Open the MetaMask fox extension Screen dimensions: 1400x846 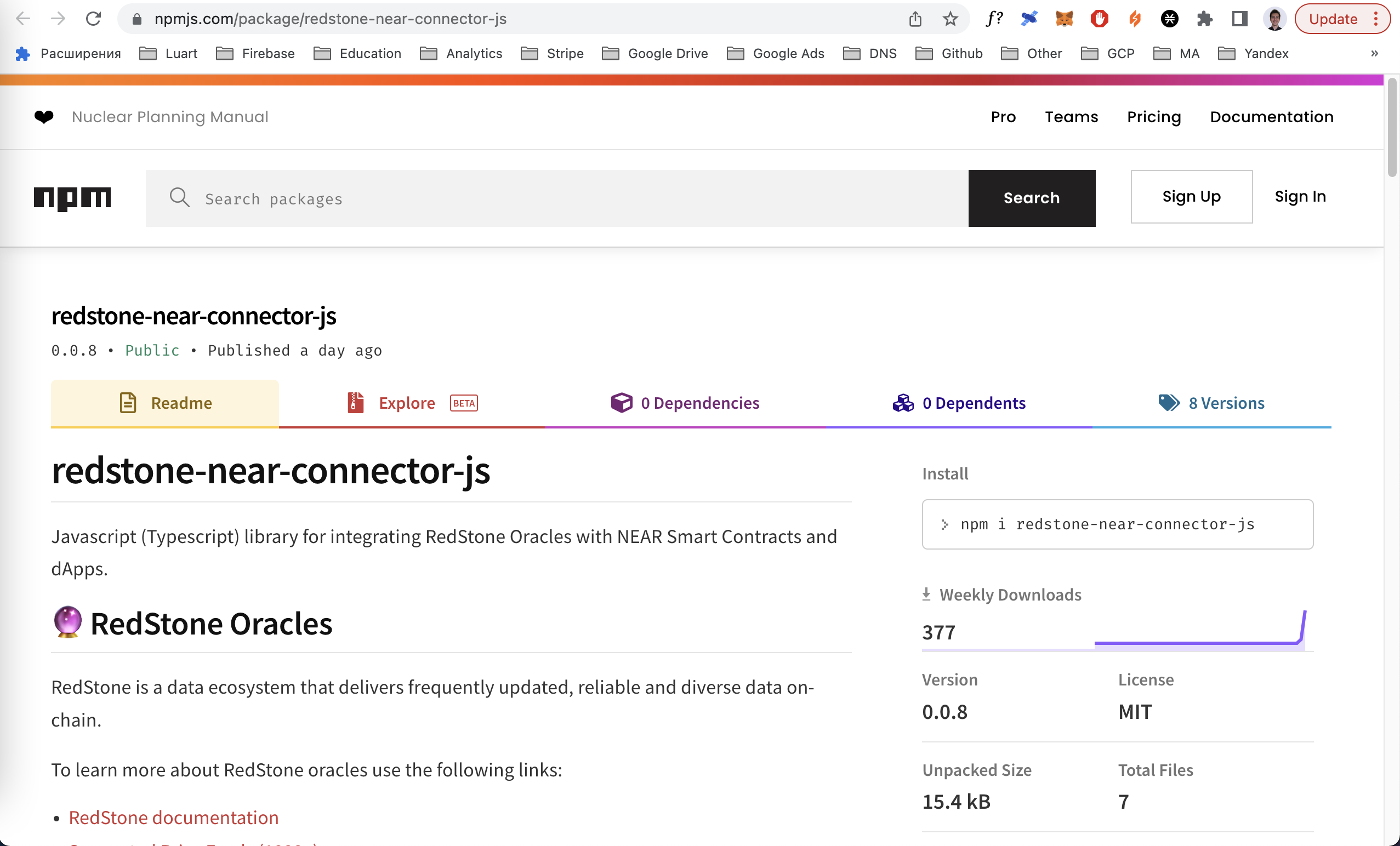[1063, 19]
